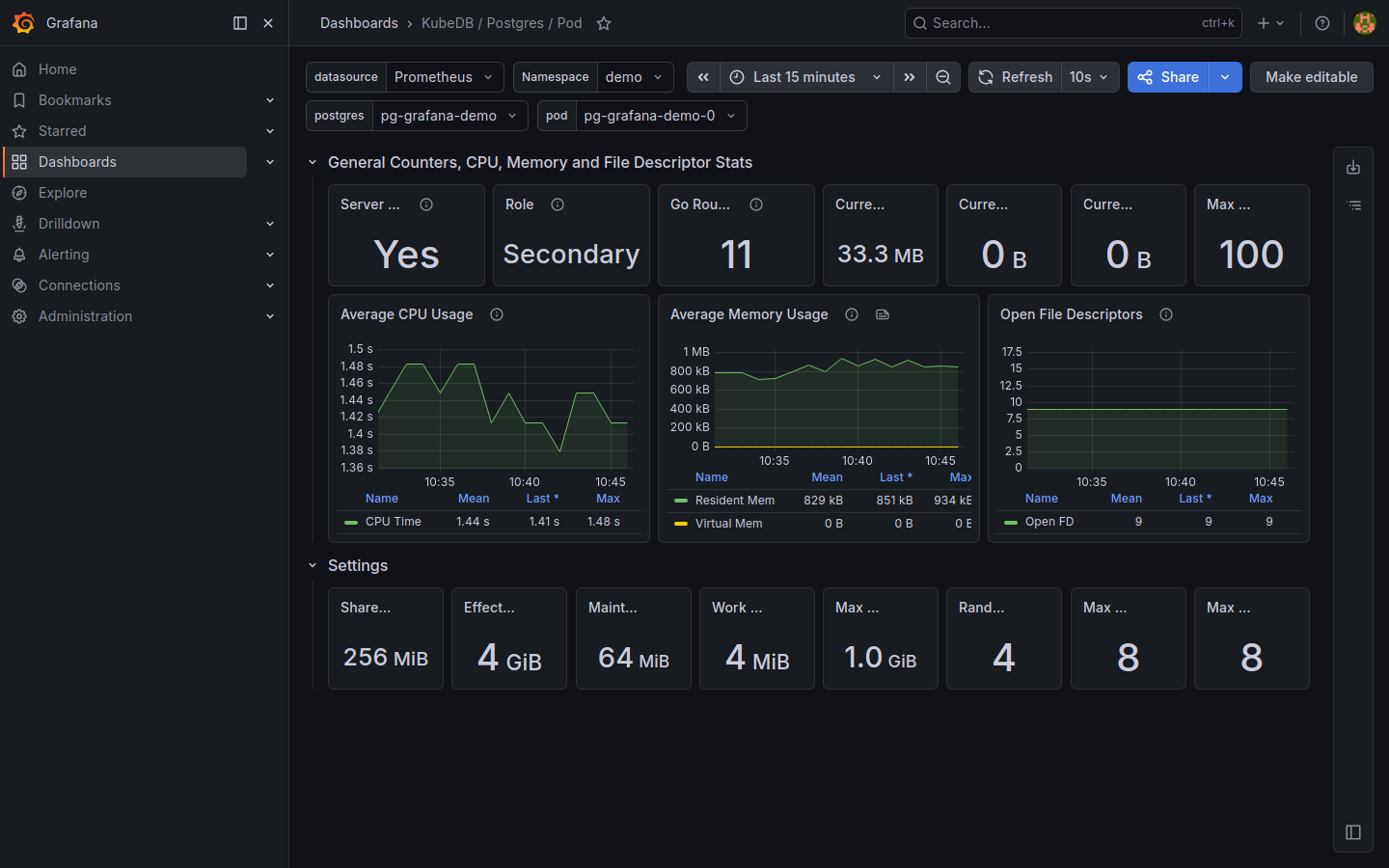The height and width of the screenshot is (868, 1389).
Task: Expand the Dashboards section chevron
Action: click(x=270, y=162)
